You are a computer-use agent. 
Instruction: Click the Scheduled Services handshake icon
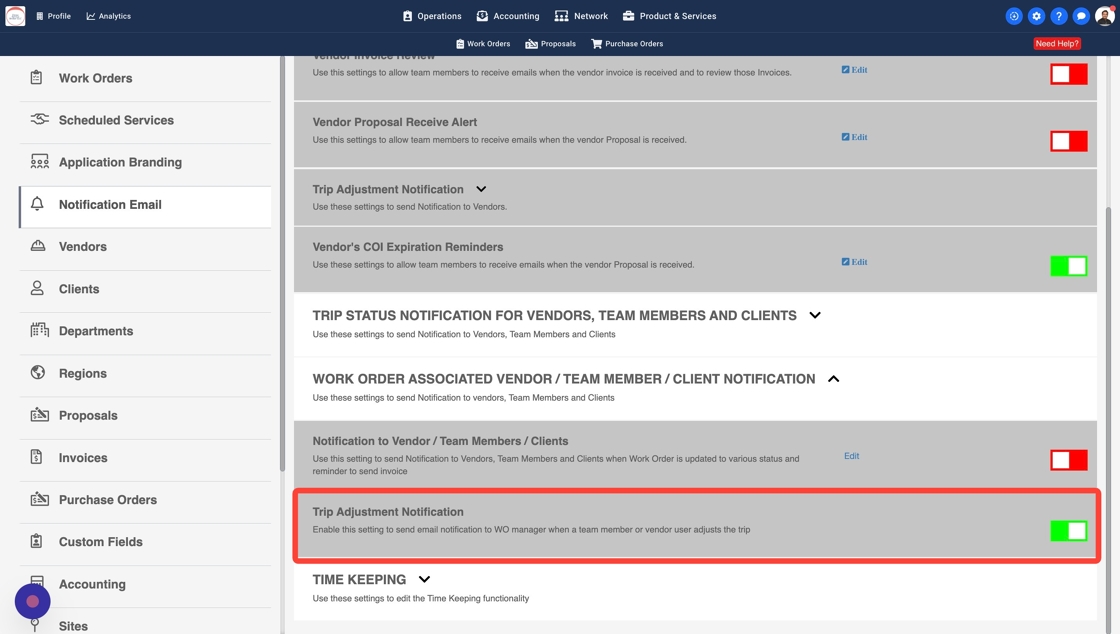point(39,119)
